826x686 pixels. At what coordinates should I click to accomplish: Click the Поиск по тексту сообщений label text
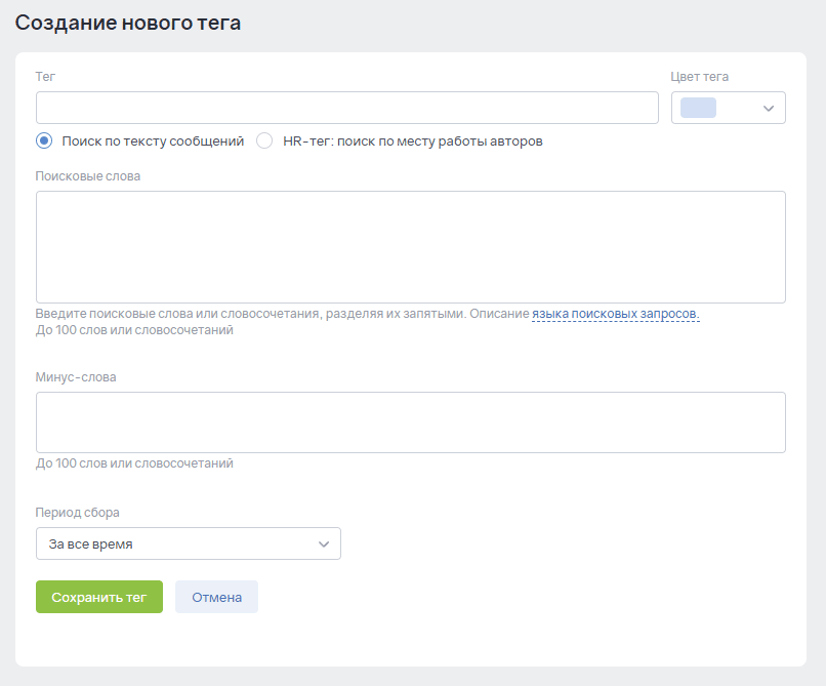pos(152,141)
